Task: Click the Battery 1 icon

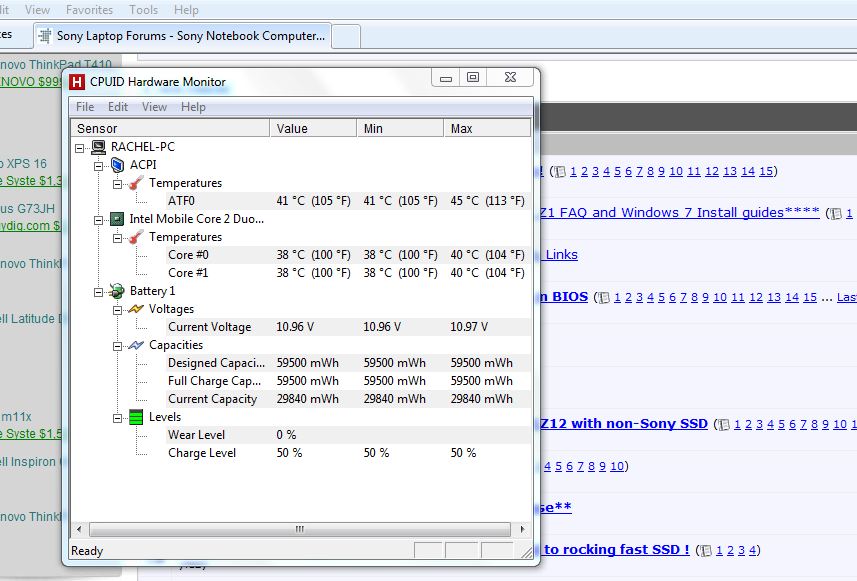Action: 117,291
